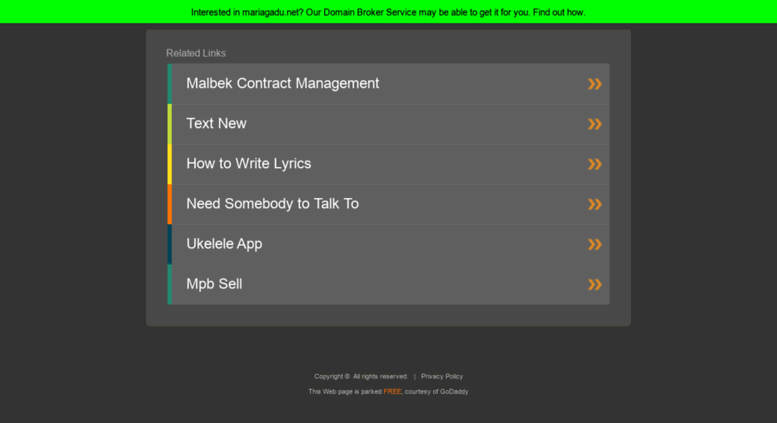Click the yellow color bar beside How to Write Lyrics
777x423 pixels.
(x=169, y=164)
